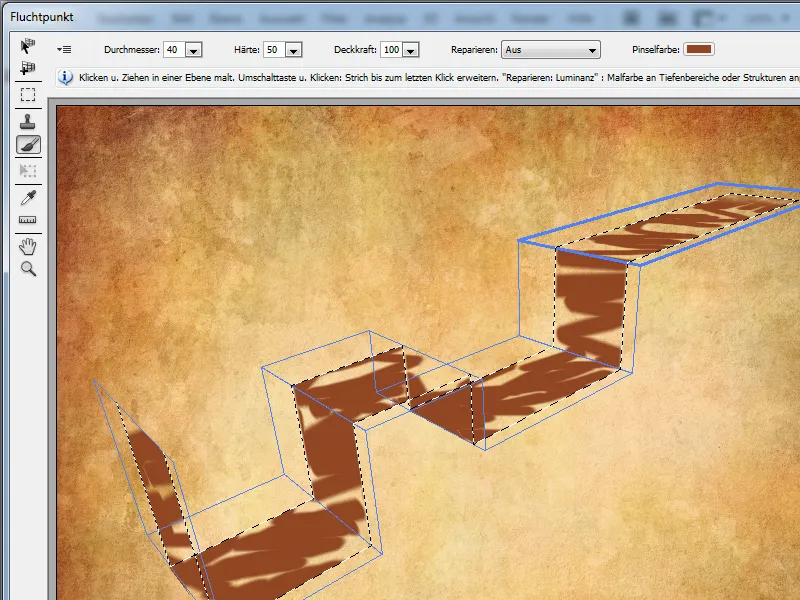
Task: Open the Deckkraft dropdown arrow
Action: [x=411, y=50]
